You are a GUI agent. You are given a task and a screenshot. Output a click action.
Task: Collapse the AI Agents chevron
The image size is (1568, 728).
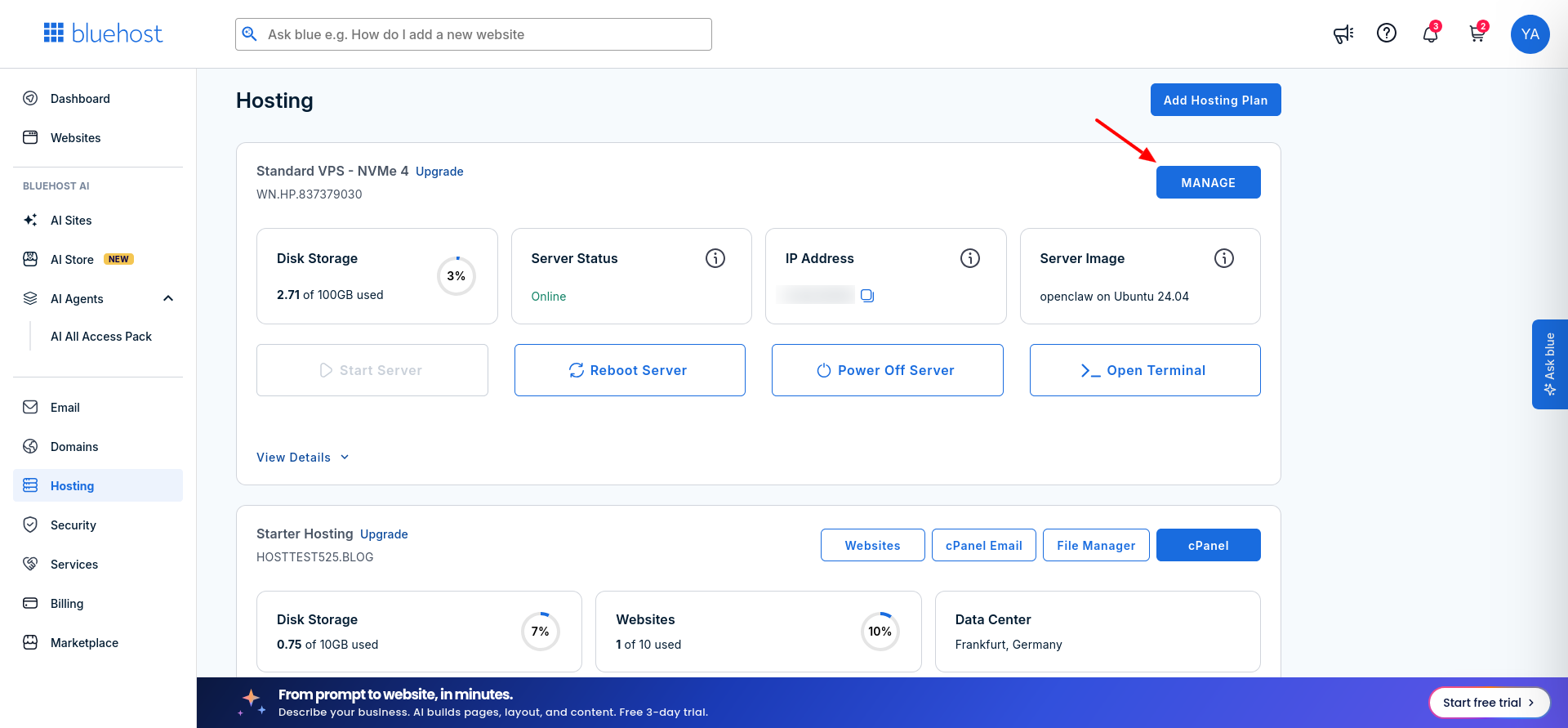pos(168,298)
